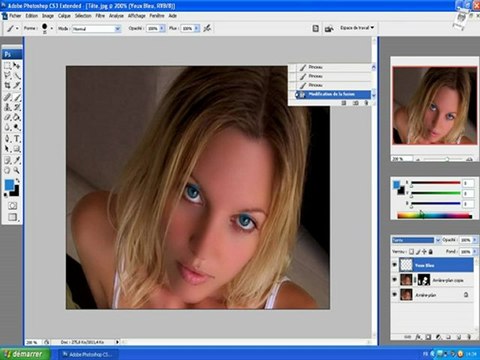Select the Slice tool

(x=17, y=85)
